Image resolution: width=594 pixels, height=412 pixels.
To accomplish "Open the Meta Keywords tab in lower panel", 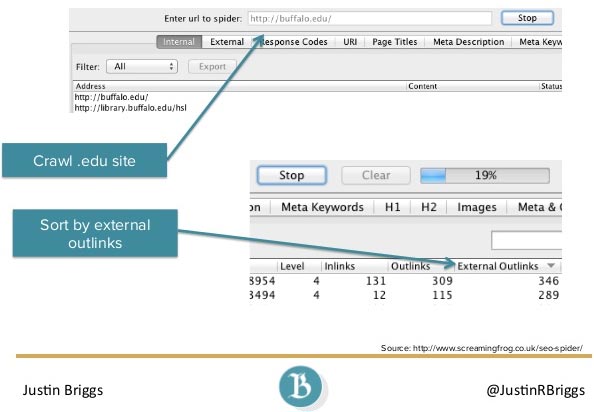I will (x=322, y=207).
